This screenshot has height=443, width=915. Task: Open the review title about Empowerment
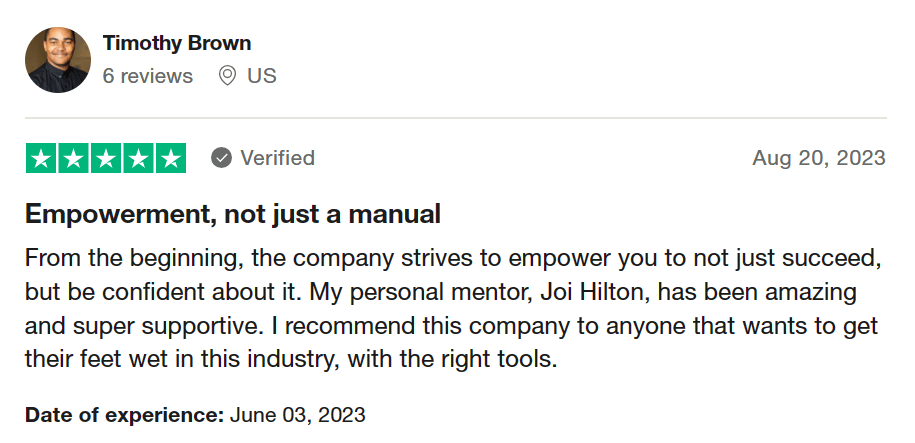coord(233,214)
